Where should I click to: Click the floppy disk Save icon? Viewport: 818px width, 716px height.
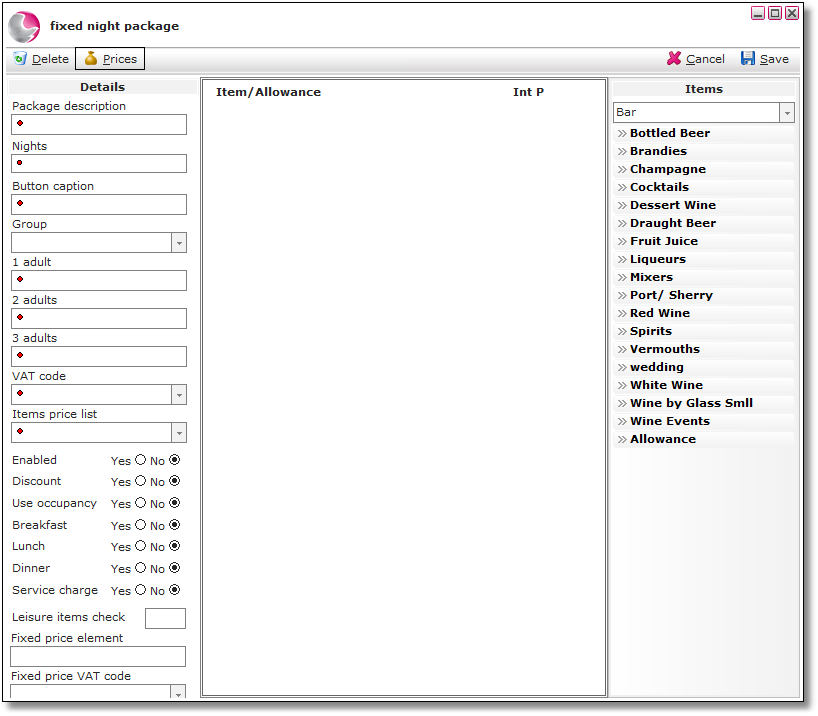point(748,58)
